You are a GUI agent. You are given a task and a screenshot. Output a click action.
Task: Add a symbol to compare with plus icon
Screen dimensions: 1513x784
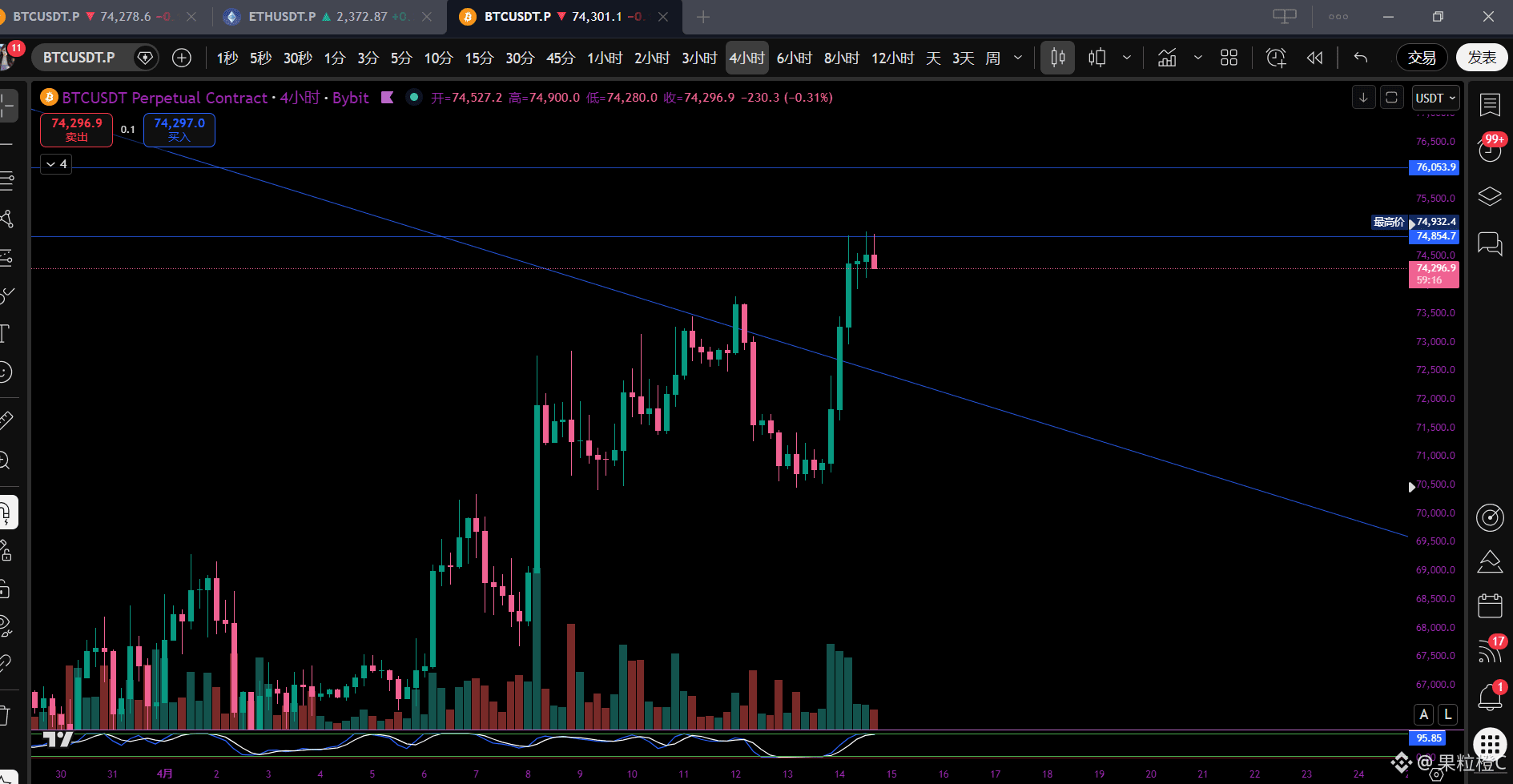(182, 58)
